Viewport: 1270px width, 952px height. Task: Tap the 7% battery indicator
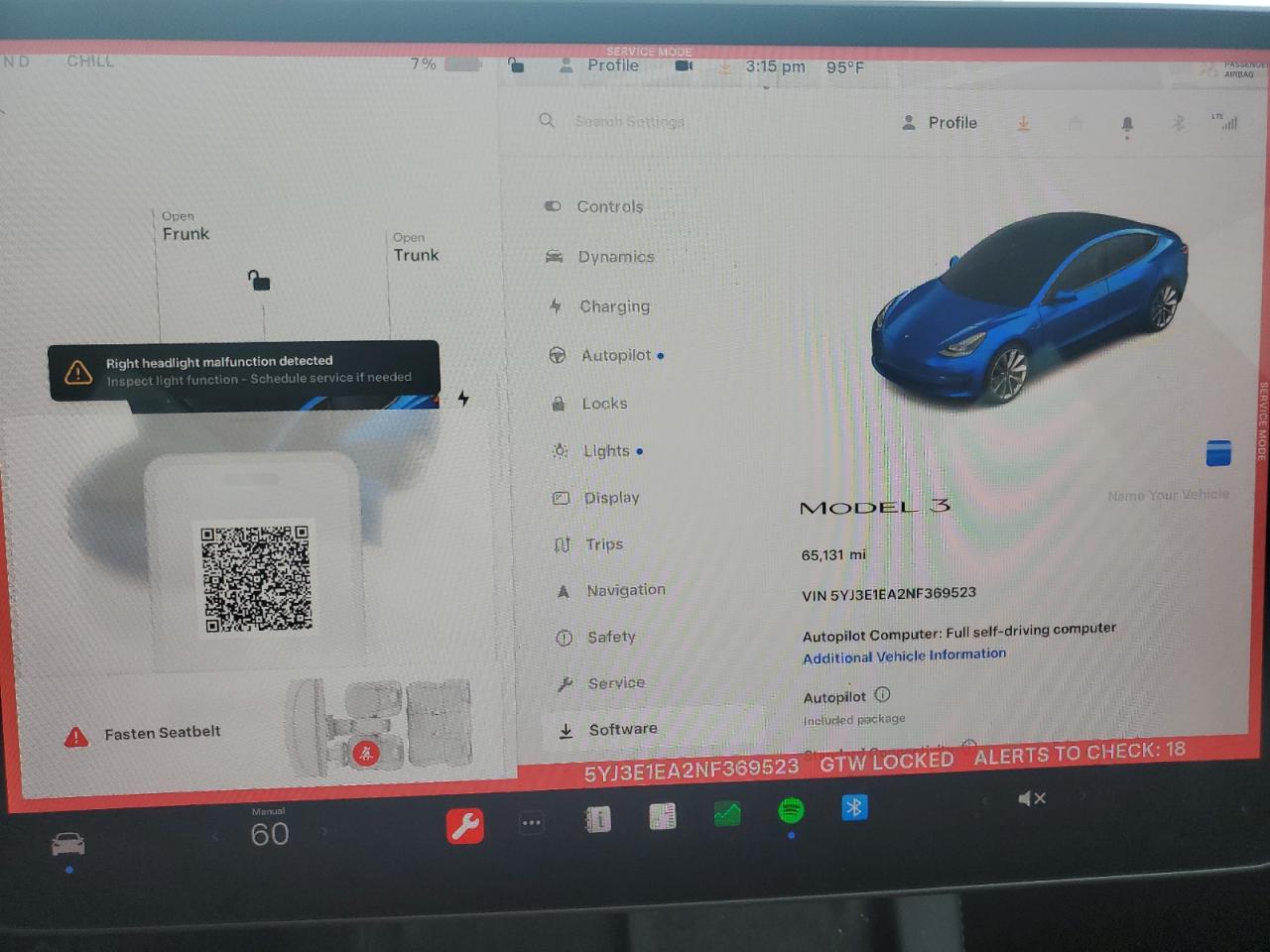click(446, 63)
